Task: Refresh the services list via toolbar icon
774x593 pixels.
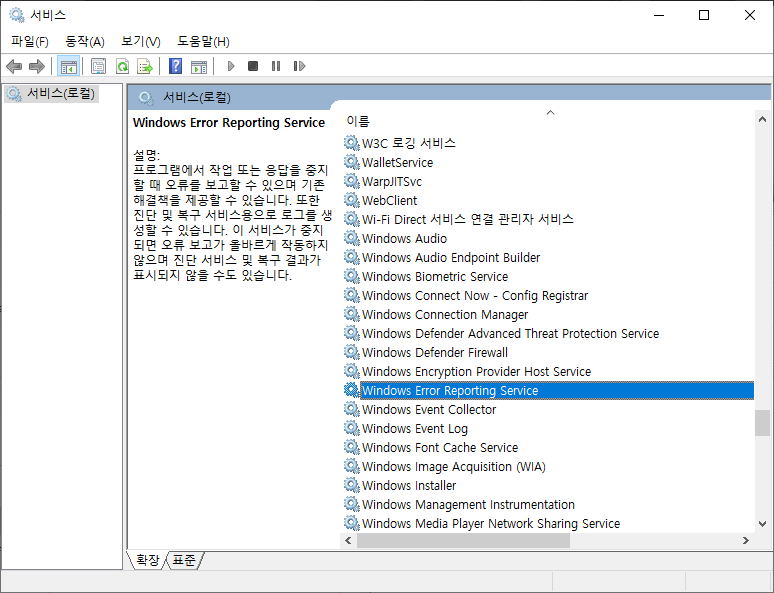Action: pyautogui.click(x=122, y=66)
